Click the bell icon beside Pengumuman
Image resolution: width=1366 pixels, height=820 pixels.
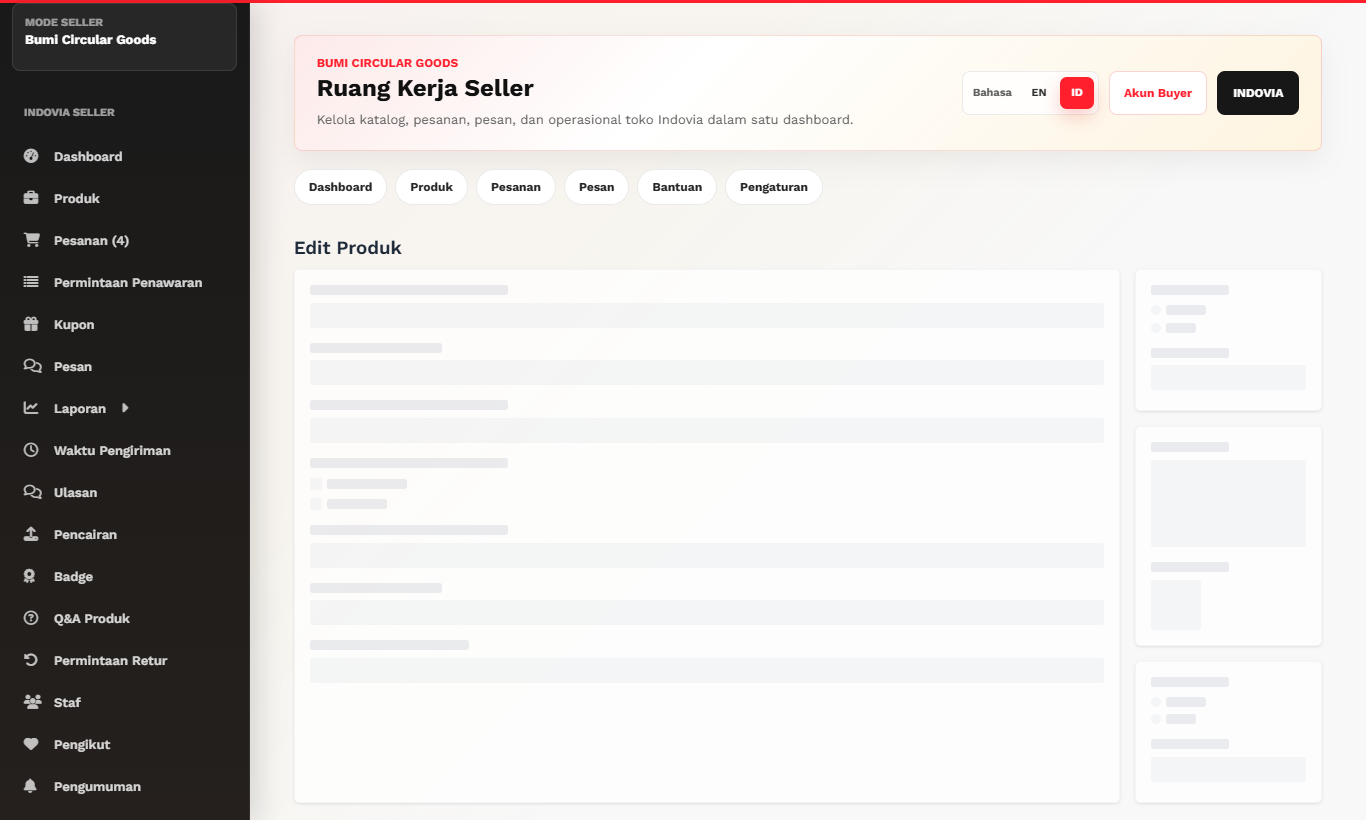(x=31, y=786)
